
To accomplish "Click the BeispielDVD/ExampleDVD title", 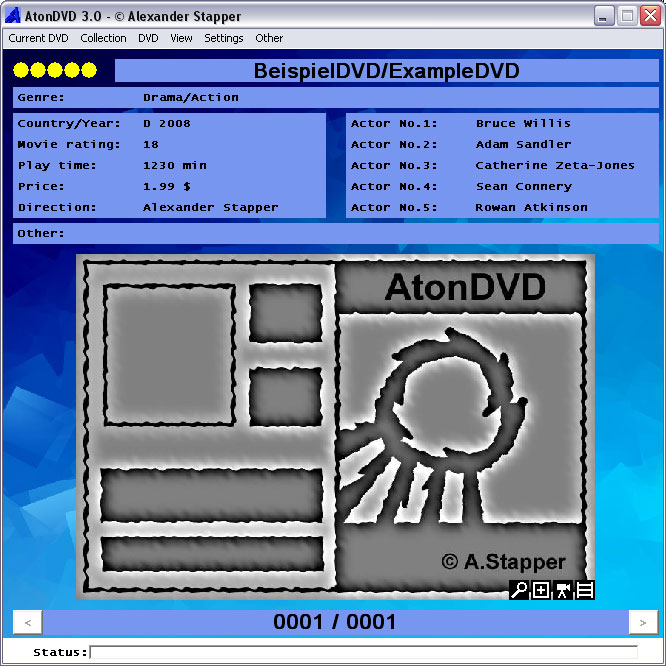I will pyautogui.click(x=387, y=71).
